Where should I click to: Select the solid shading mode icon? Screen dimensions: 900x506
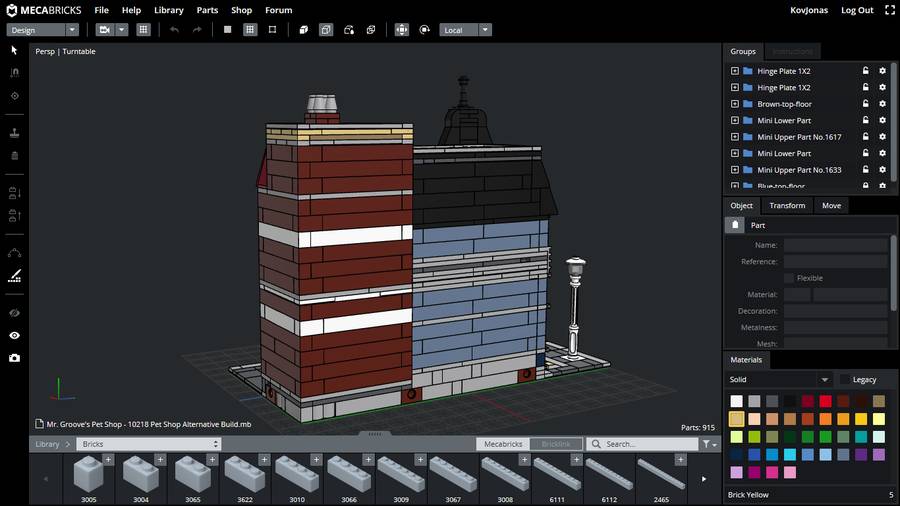click(x=227, y=30)
